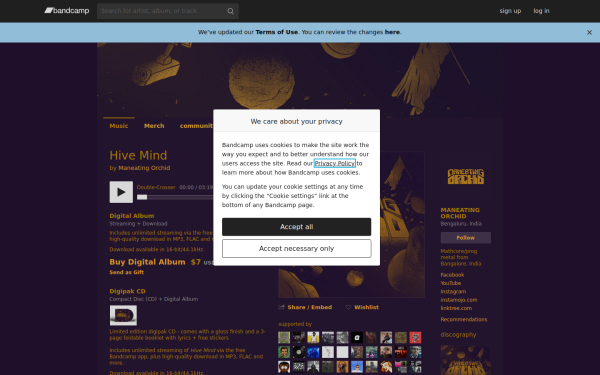Click Maneating Orchid band logo image
600x375 pixels.
pos(466,176)
